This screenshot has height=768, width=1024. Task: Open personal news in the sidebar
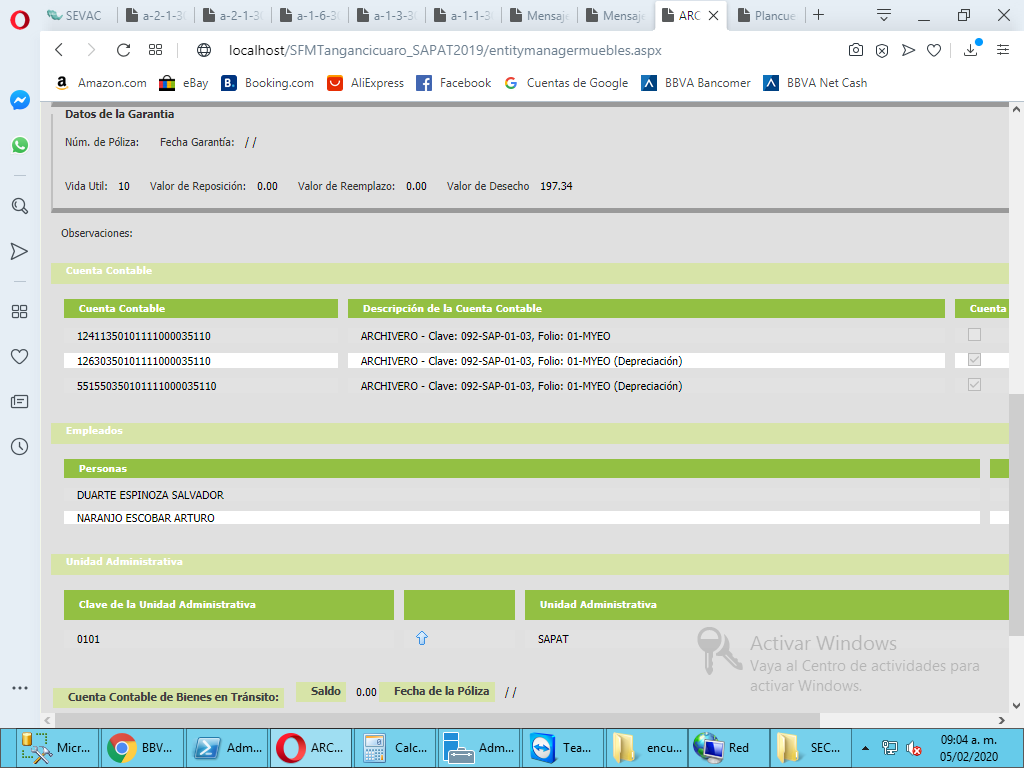tap(20, 402)
